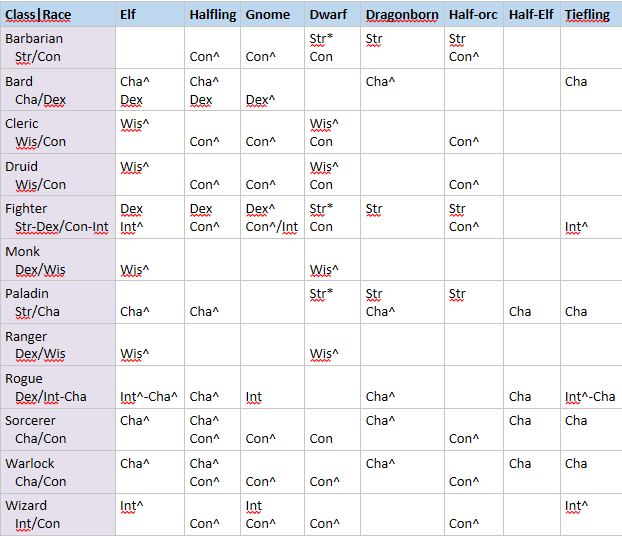This screenshot has height=536, width=622.
Task: Click Cha in Sorcerer Tiefling cell
Action: coord(576,421)
